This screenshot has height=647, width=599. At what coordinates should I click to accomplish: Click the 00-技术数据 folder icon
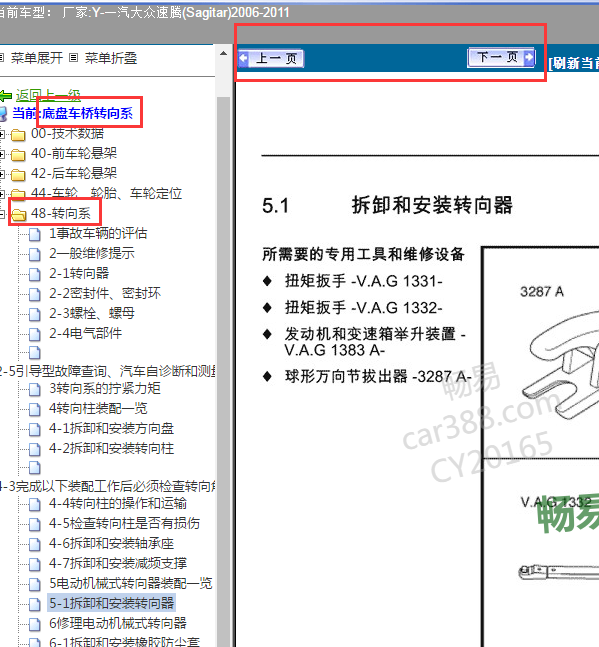pyautogui.click(x=18, y=135)
